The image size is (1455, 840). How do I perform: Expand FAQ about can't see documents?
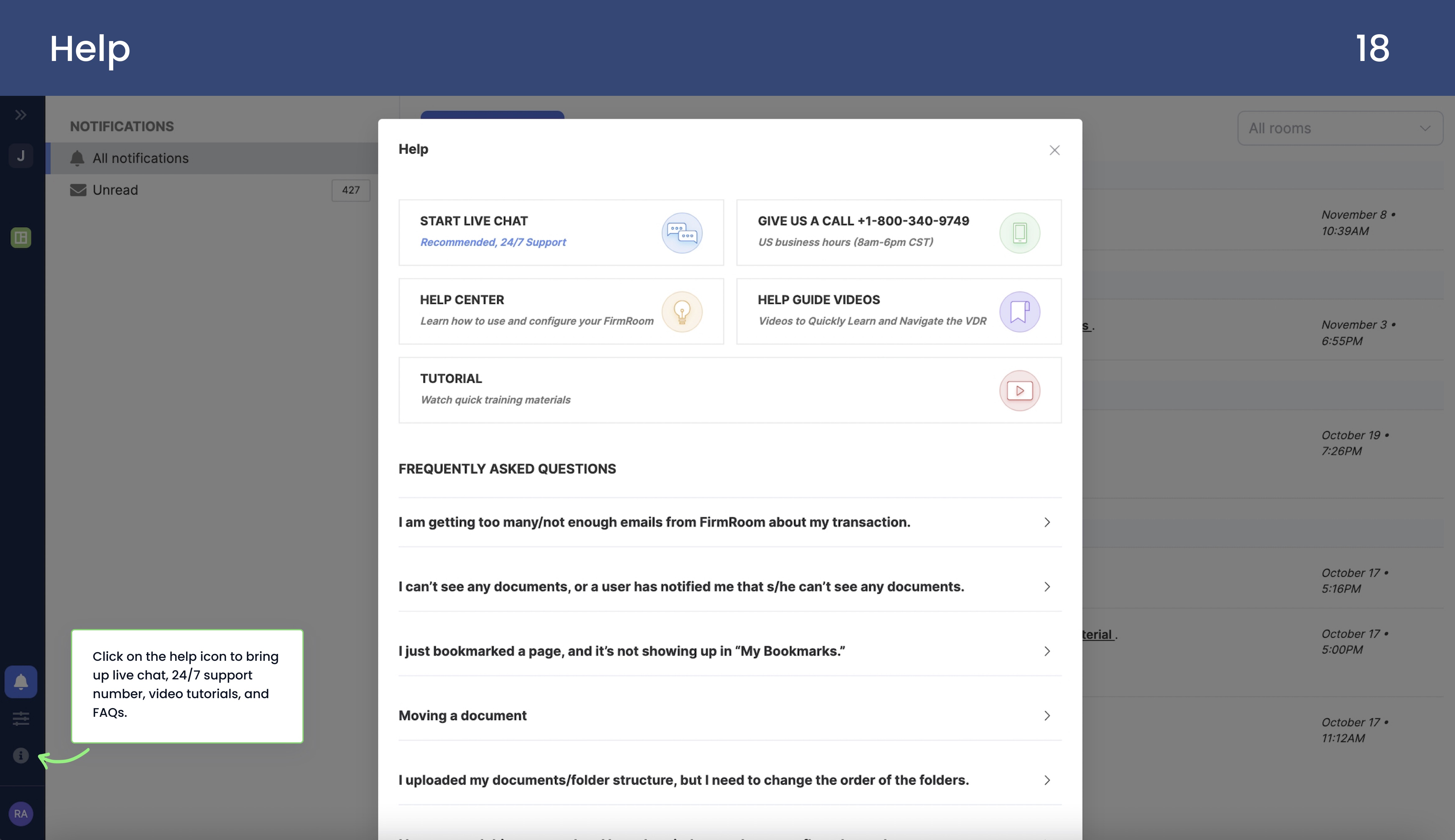tap(730, 587)
